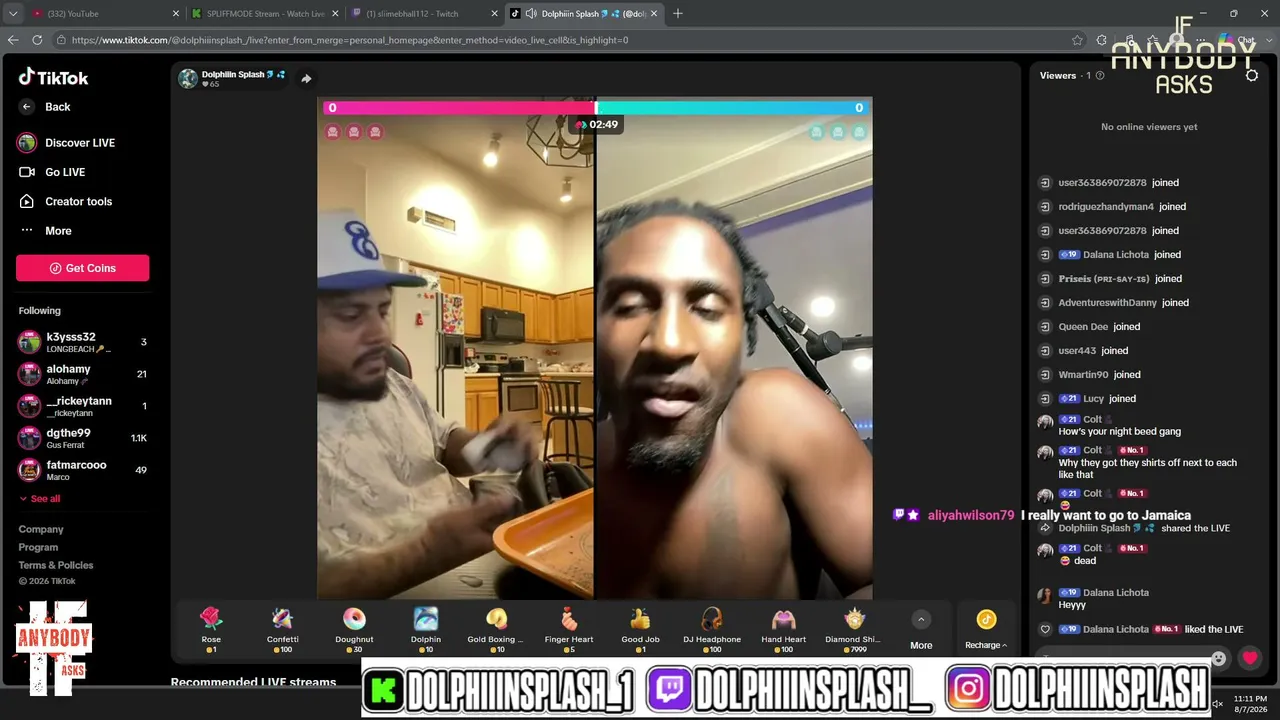
Task: Click Dalana Lichota's 'Heyyy' chat message
Action: pos(1072,605)
